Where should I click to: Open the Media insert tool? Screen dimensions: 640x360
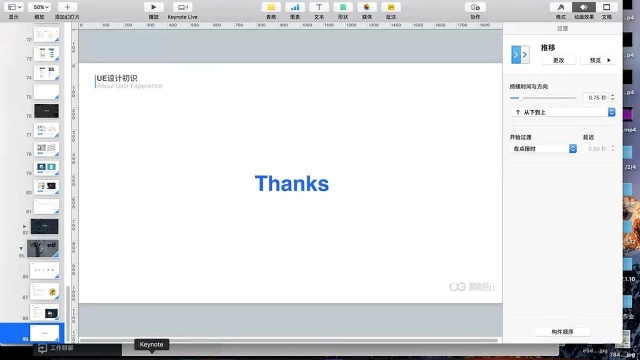pyautogui.click(x=367, y=7)
